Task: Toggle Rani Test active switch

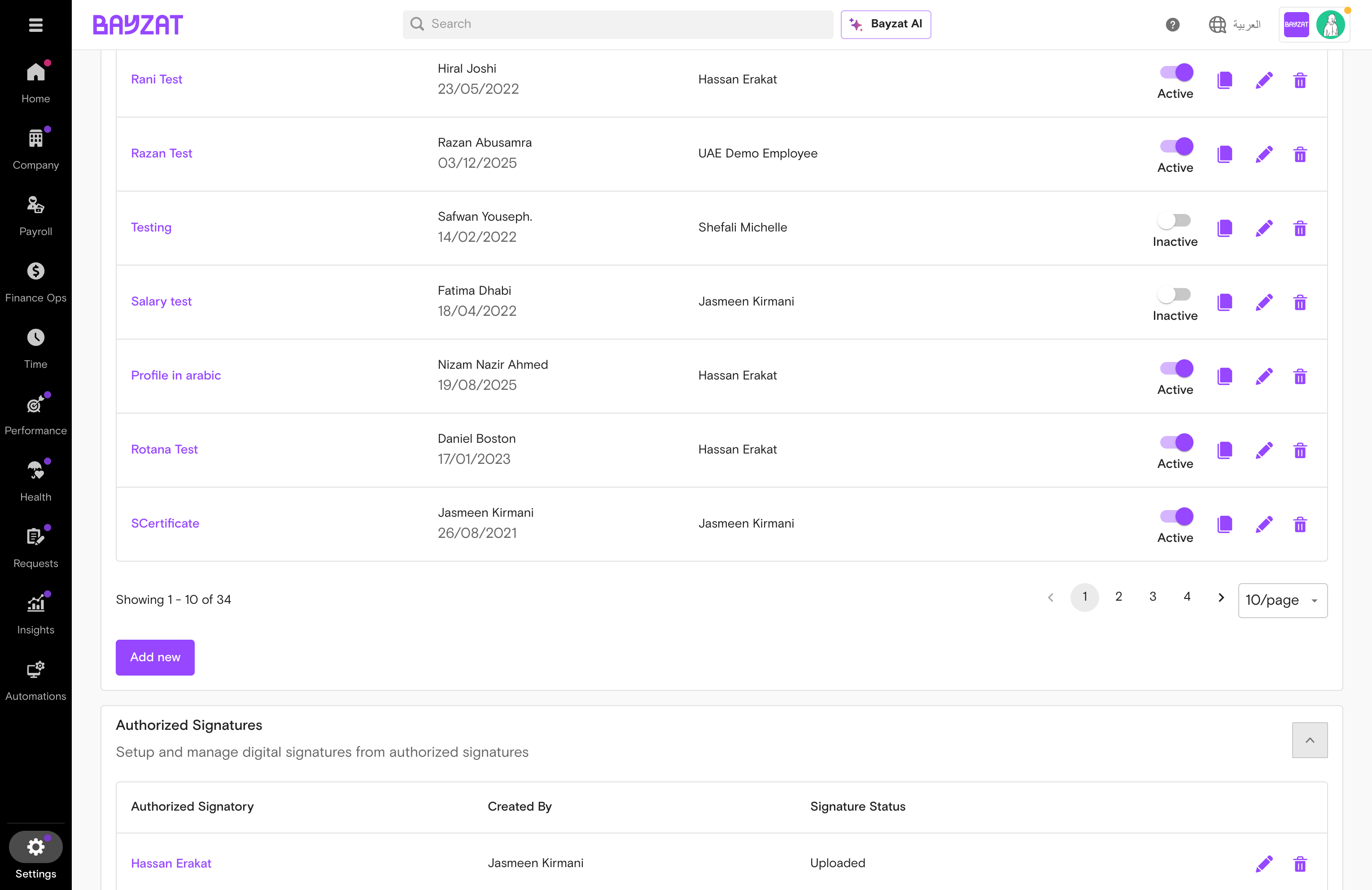Action: [1176, 73]
